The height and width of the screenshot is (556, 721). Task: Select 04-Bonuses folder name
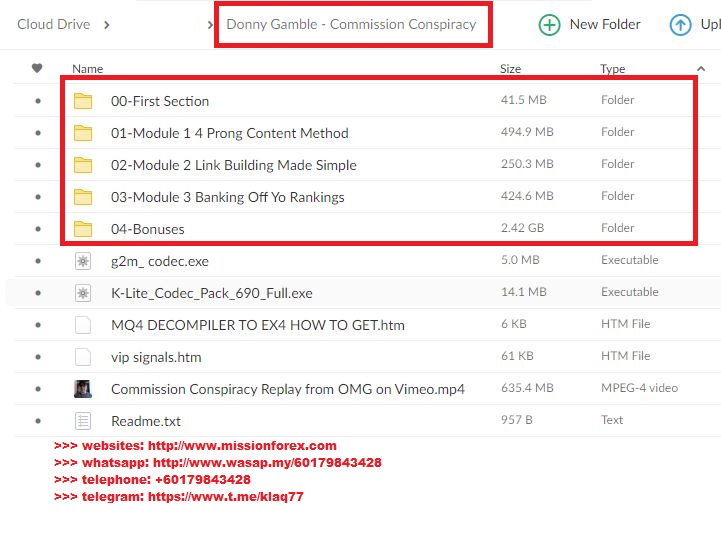(x=148, y=229)
